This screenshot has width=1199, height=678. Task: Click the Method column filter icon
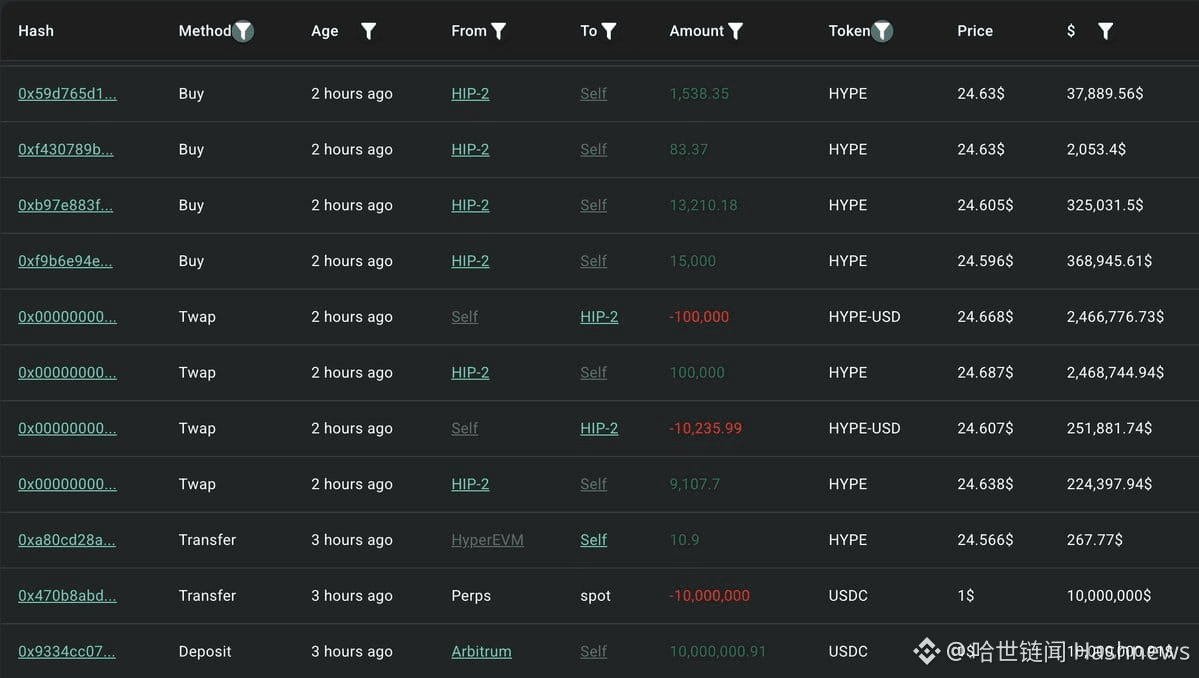[x=243, y=31]
